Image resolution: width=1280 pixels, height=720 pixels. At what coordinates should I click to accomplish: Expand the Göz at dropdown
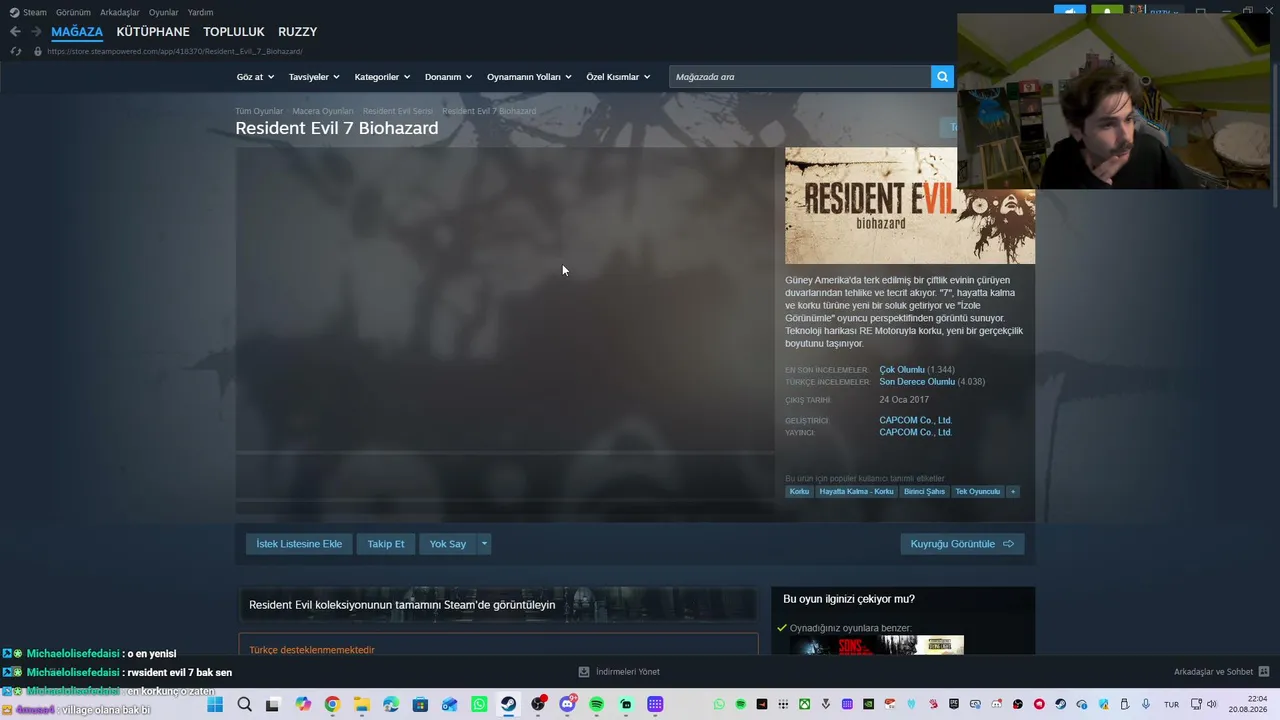[x=255, y=77]
